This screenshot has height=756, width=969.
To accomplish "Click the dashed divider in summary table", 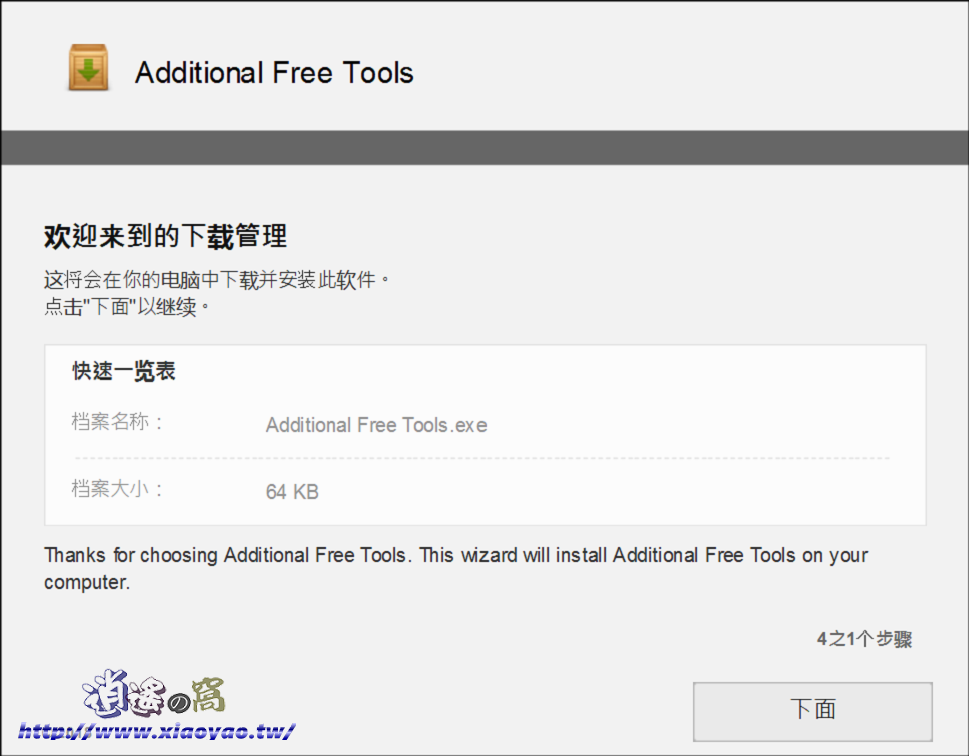I will pyautogui.click(x=482, y=458).
